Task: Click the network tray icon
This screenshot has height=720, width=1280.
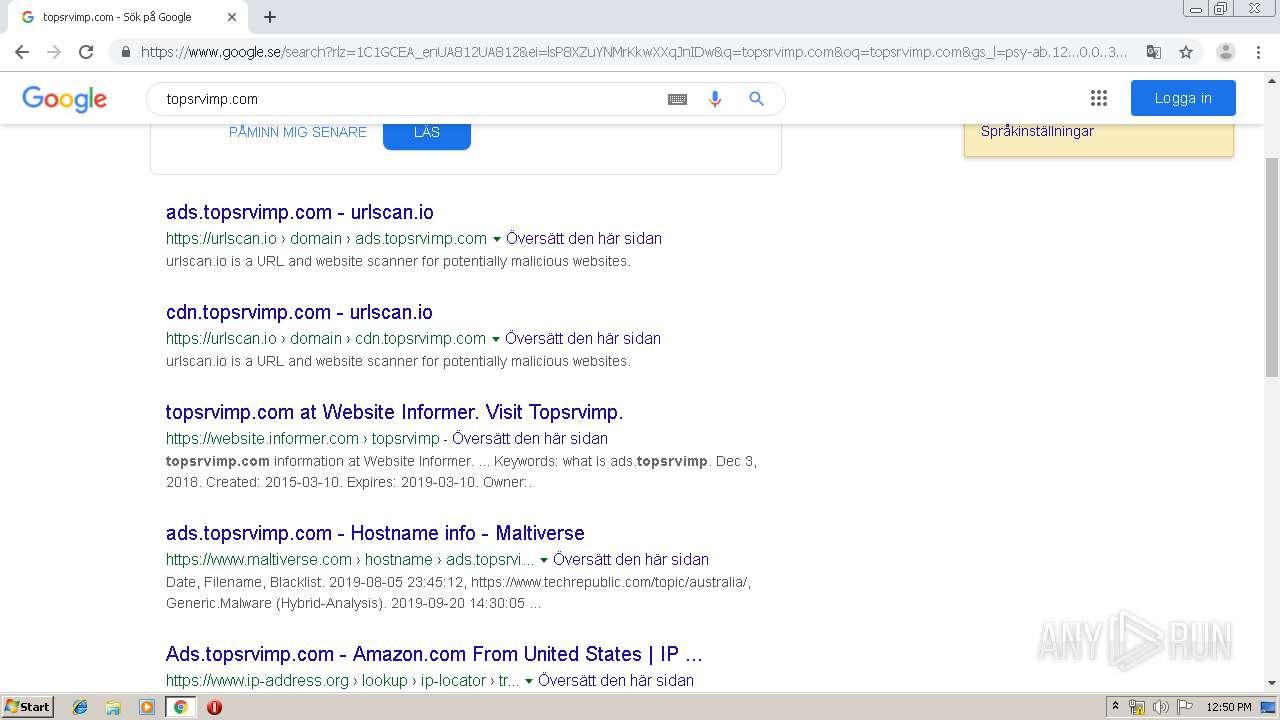Action: [1137, 707]
